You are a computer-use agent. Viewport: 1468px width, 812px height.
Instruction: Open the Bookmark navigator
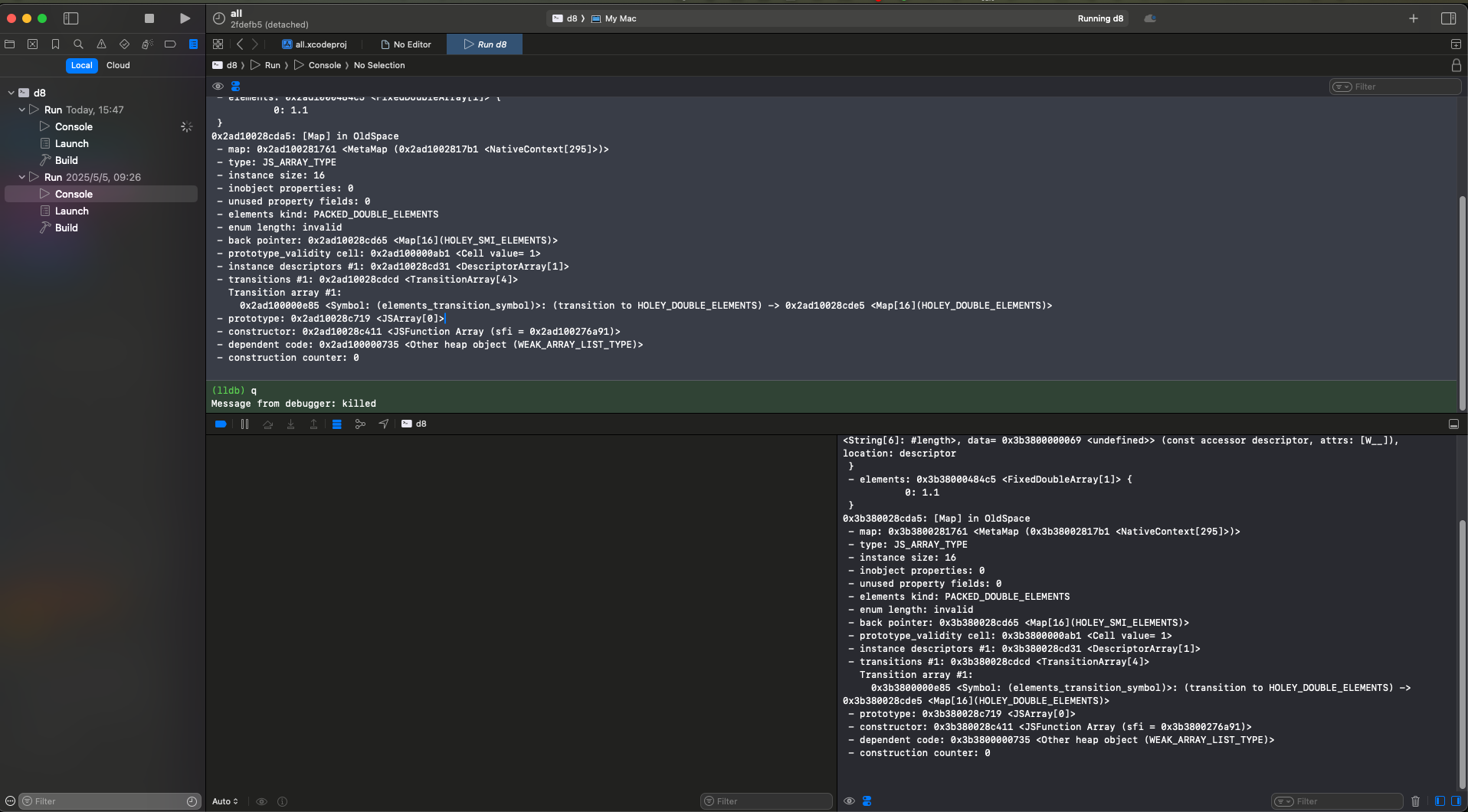coord(55,44)
